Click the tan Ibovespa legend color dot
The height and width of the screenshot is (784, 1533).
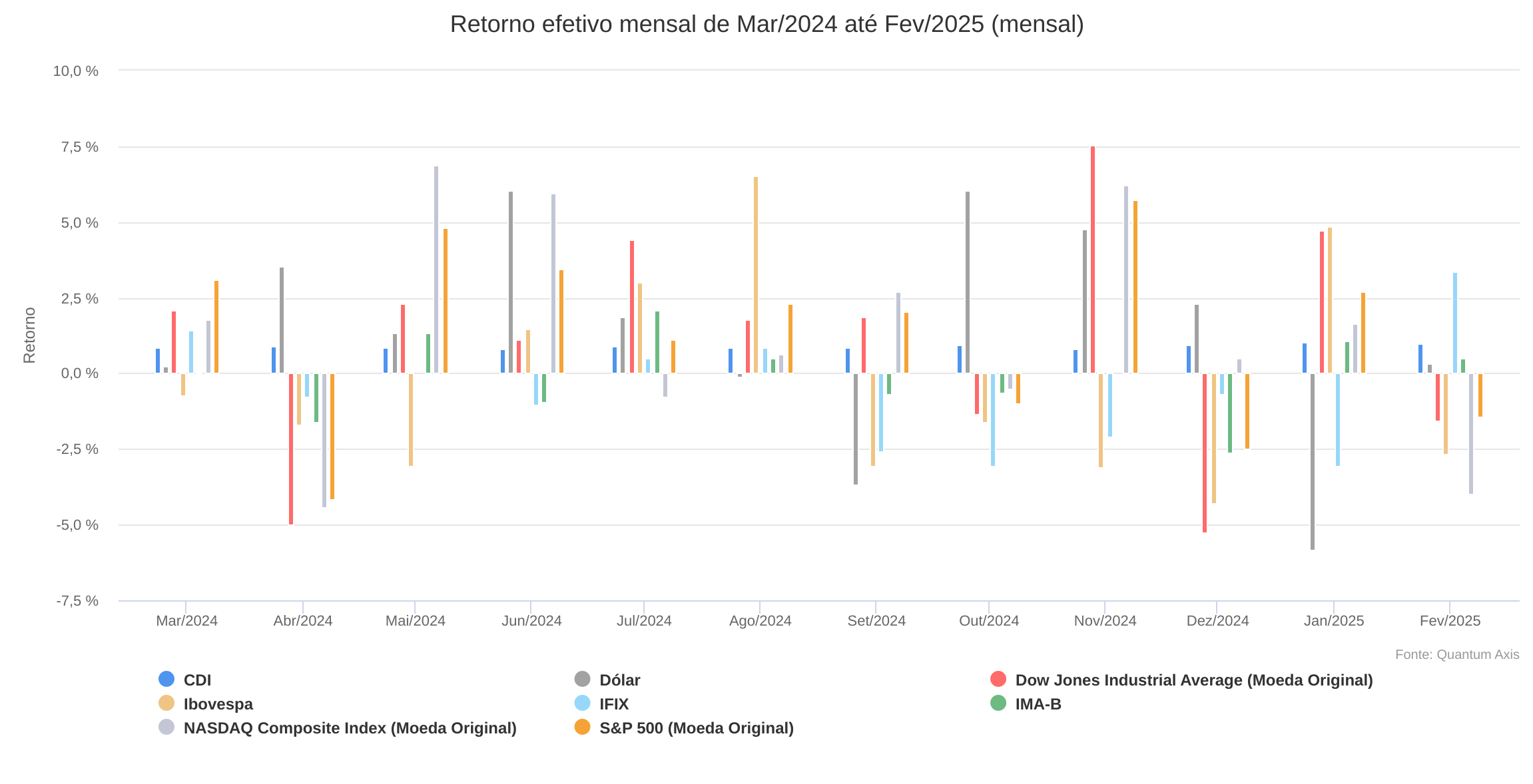[x=166, y=703]
